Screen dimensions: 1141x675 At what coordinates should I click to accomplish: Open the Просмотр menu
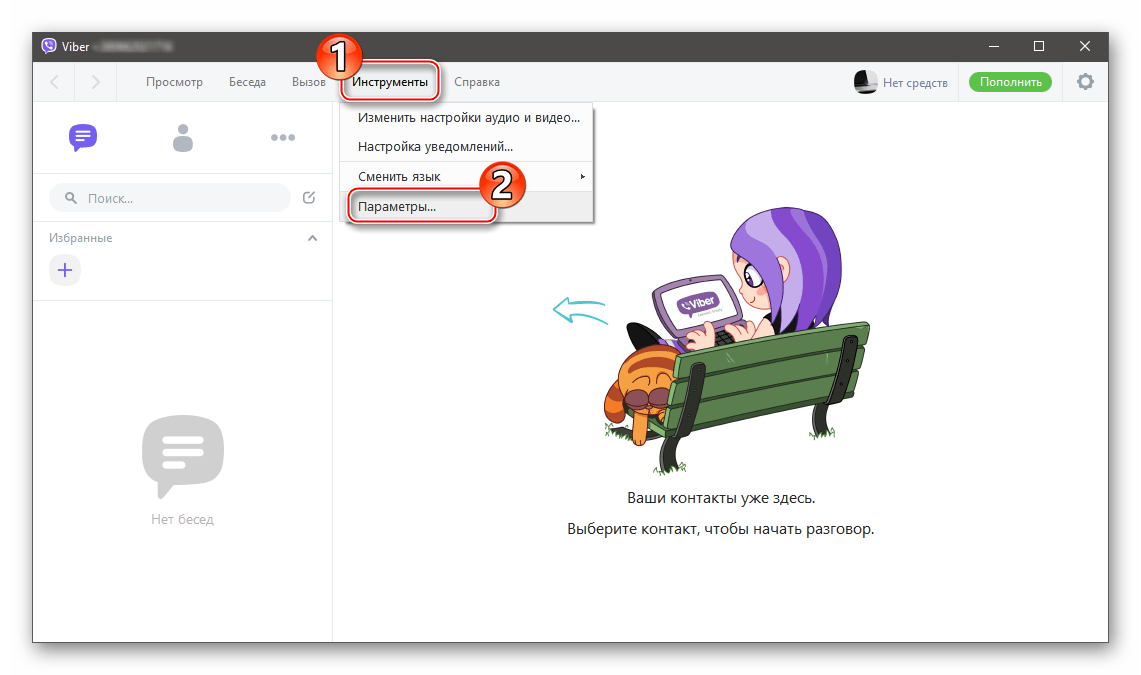tap(174, 82)
